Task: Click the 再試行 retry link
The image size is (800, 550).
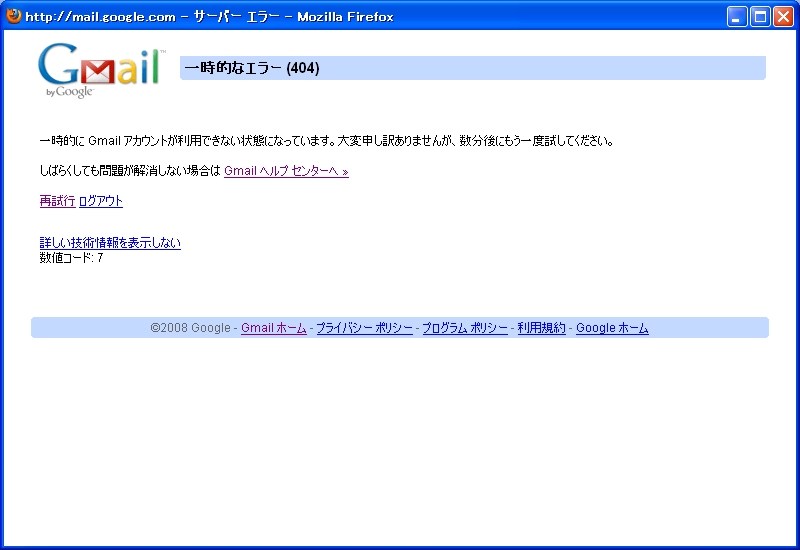Action: 58,201
